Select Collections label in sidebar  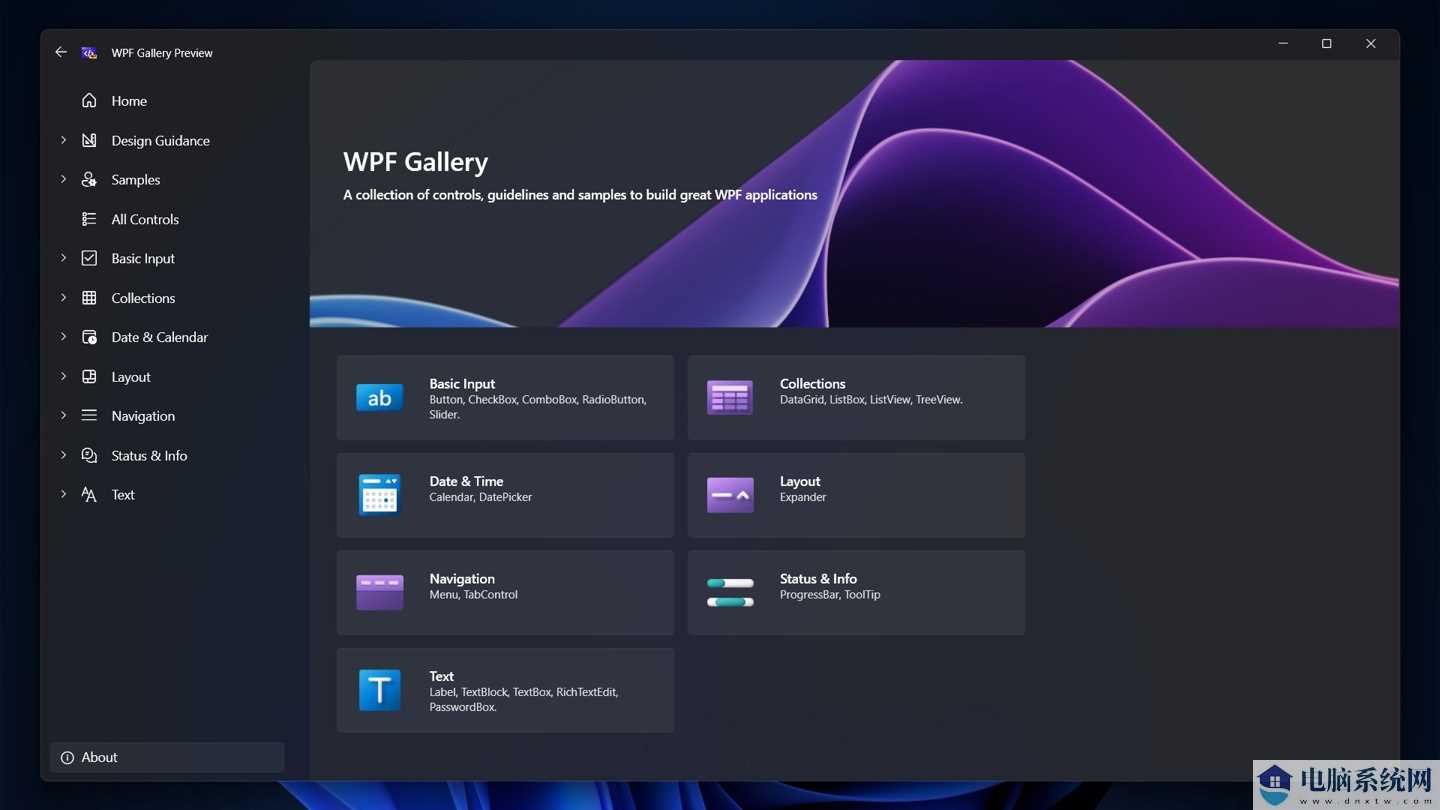point(143,298)
